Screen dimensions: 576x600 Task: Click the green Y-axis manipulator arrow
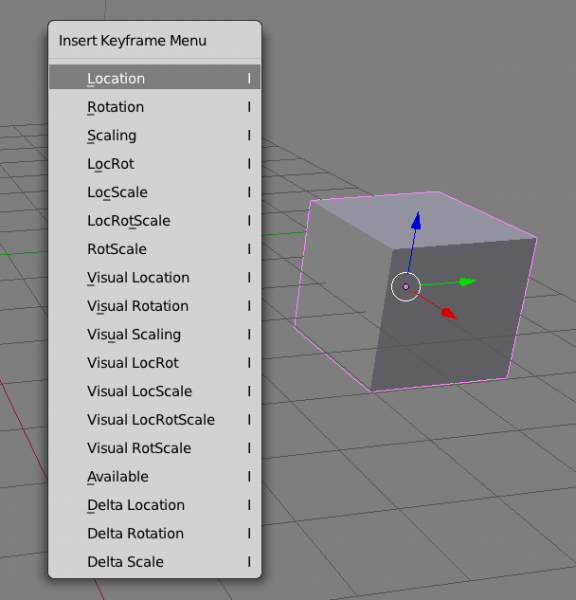click(x=467, y=282)
